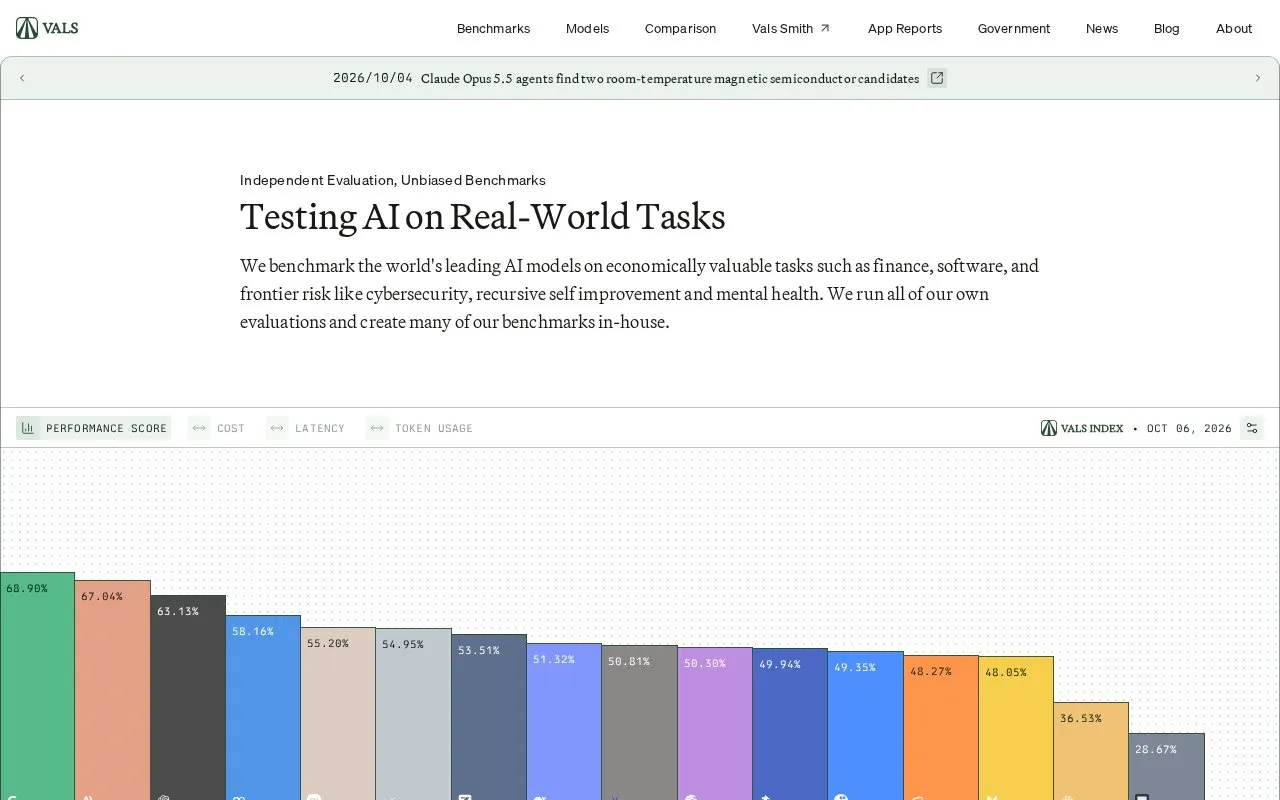Show next news item with right chevron
This screenshot has width=1280, height=800.
1258,78
